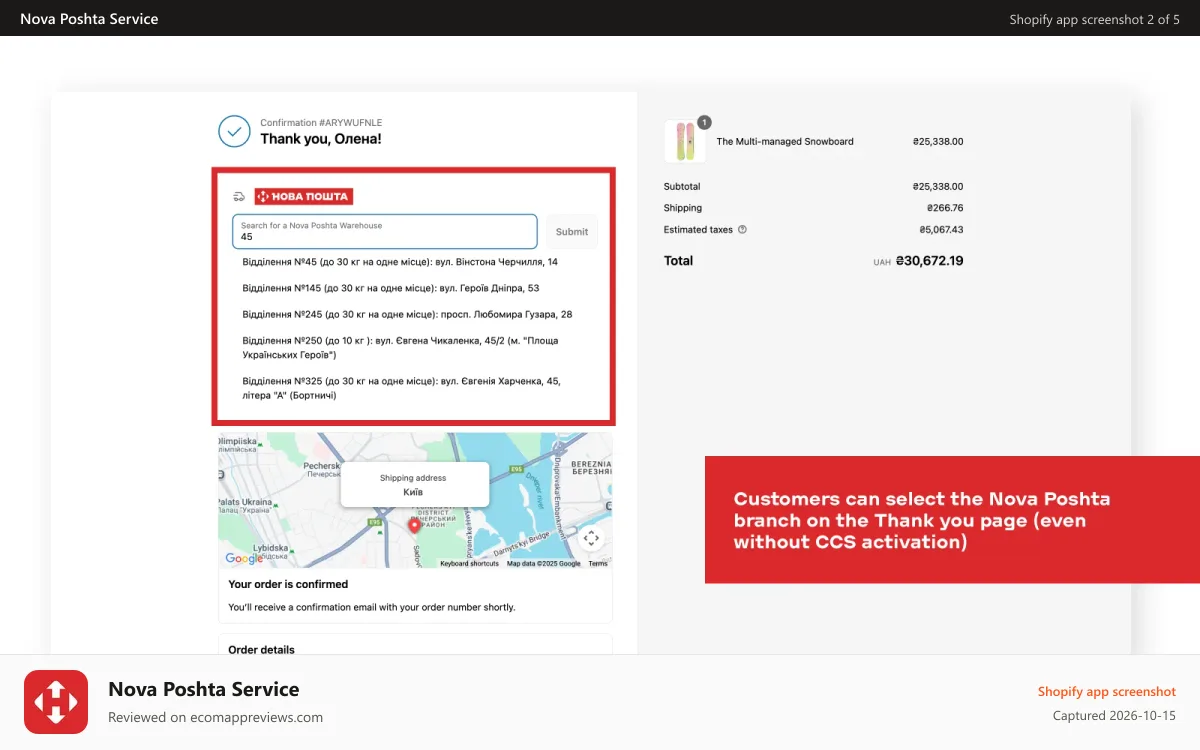Click the Shipping address Київ map label
Image resolution: width=1200 pixels, height=750 pixels.
point(413,485)
